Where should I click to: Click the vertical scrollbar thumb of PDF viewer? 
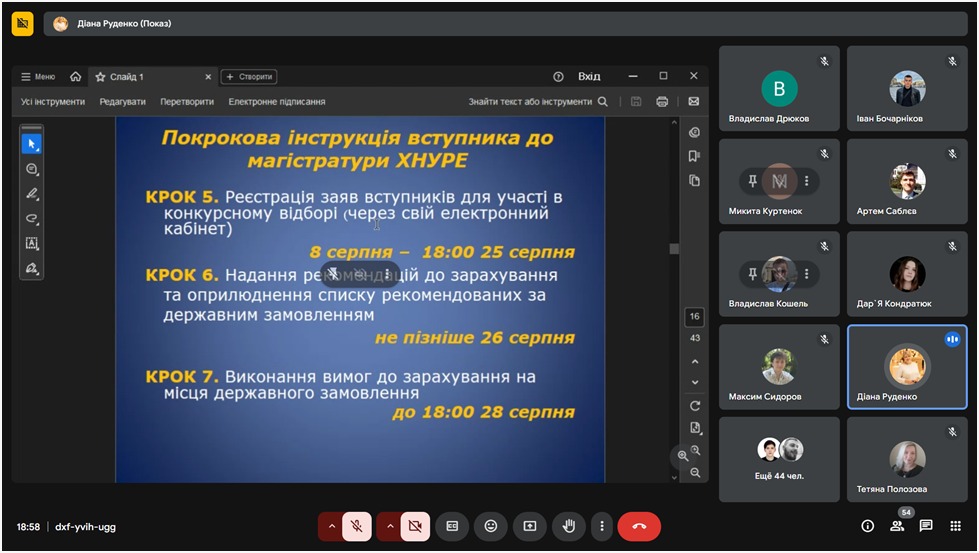coord(674,248)
